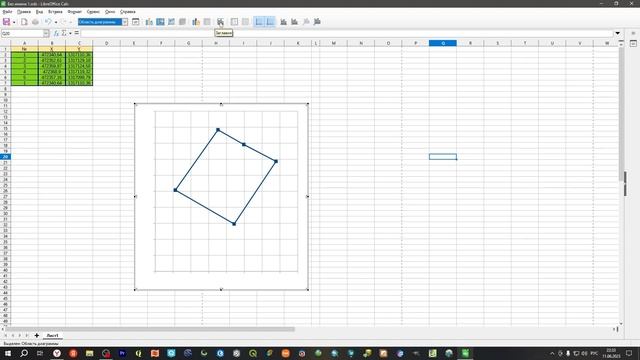Click header cell № in column A

(24, 49)
